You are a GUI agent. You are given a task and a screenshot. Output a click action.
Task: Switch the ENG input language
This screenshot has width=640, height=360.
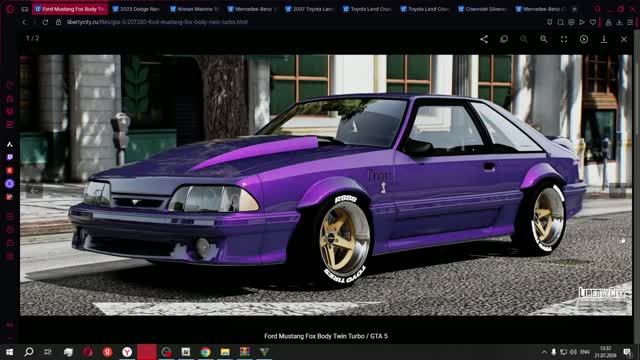(x=585, y=352)
